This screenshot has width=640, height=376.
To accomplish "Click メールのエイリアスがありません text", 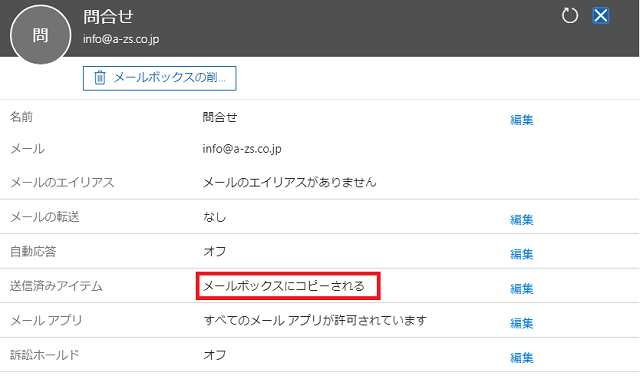I will coord(289,182).
